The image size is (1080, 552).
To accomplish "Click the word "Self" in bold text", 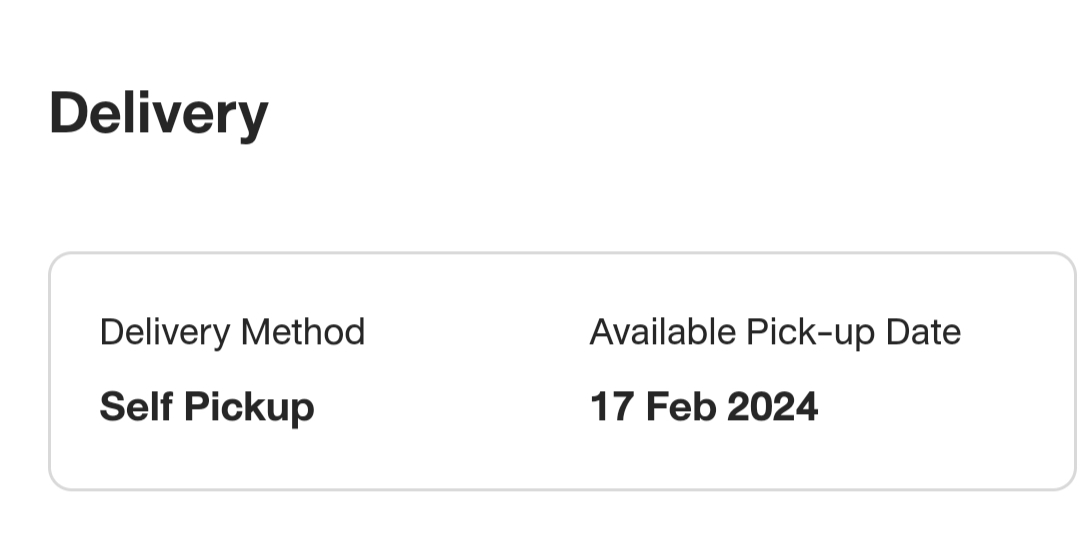I will pos(135,407).
